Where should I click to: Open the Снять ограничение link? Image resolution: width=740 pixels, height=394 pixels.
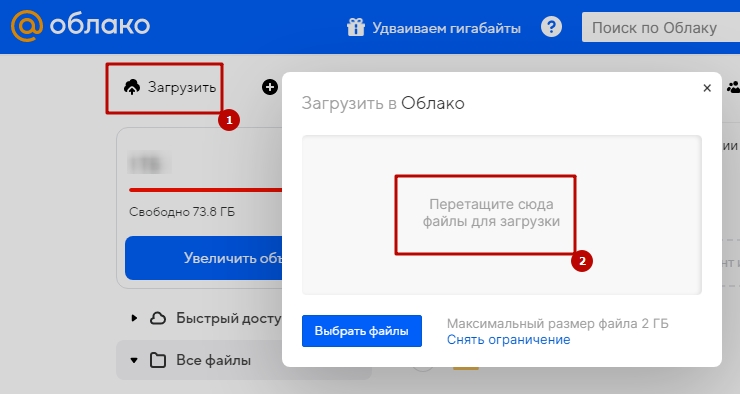point(508,340)
